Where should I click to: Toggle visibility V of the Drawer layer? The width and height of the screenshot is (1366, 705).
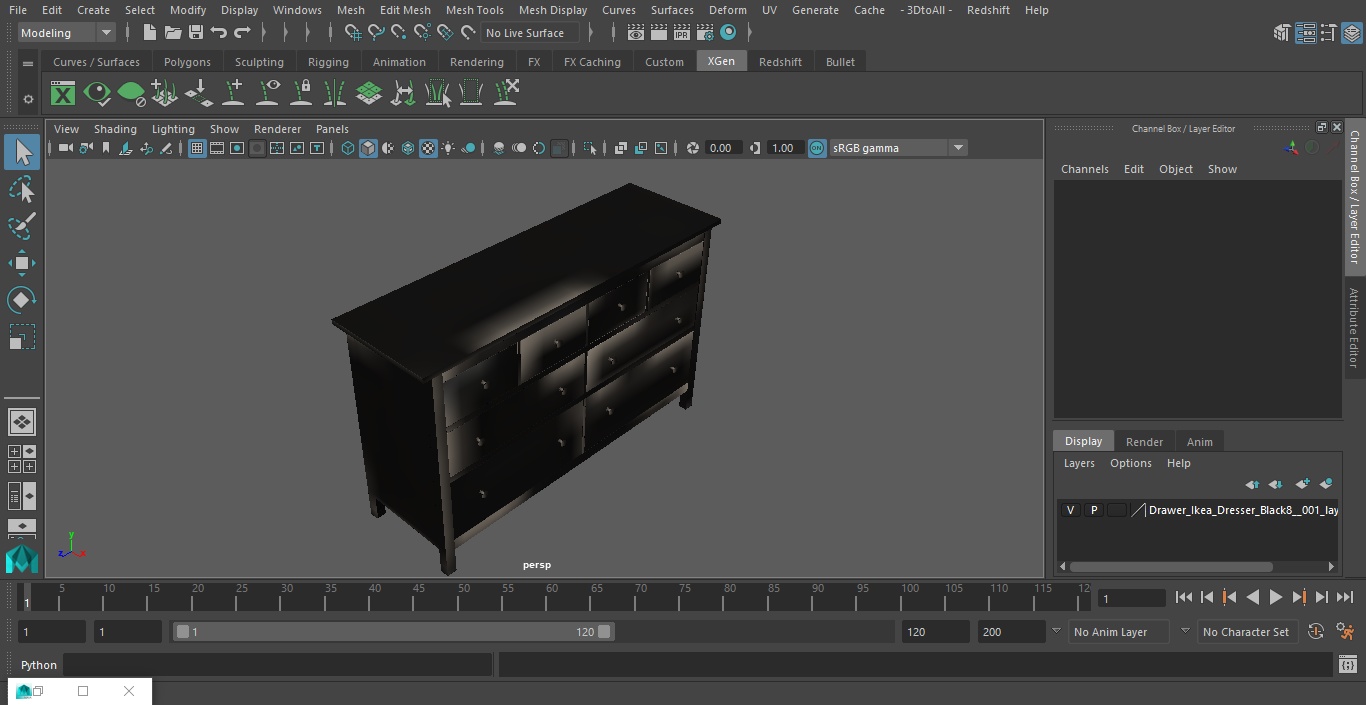pos(1070,510)
